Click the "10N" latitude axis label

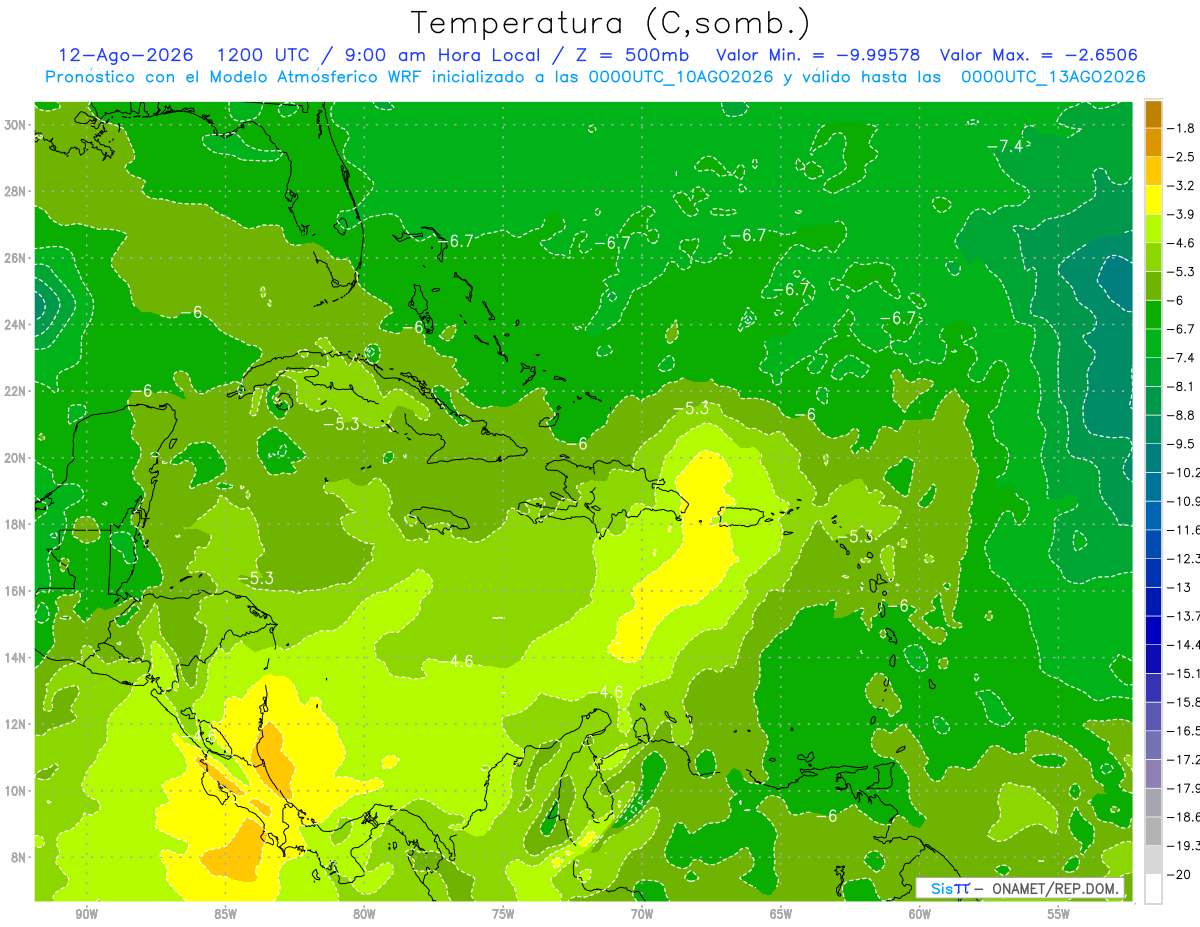(16, 790)
